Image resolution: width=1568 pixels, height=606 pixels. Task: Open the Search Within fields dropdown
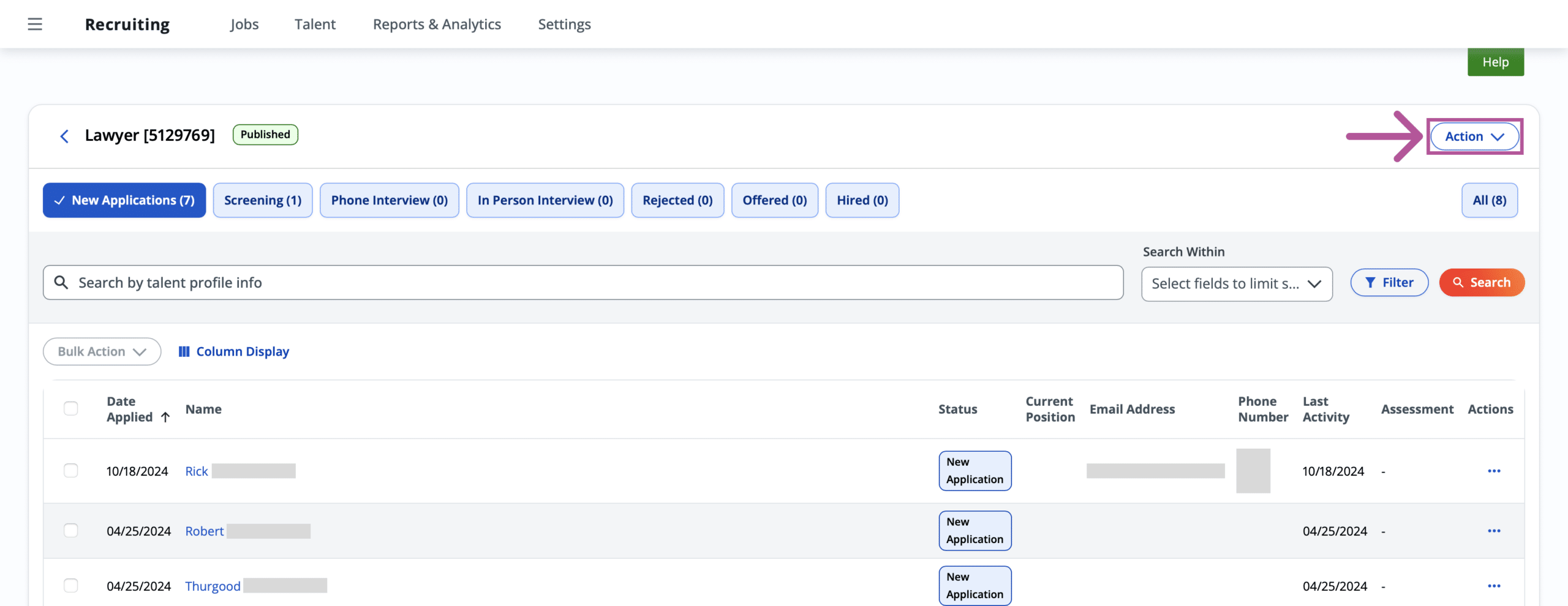(1237, 284)
